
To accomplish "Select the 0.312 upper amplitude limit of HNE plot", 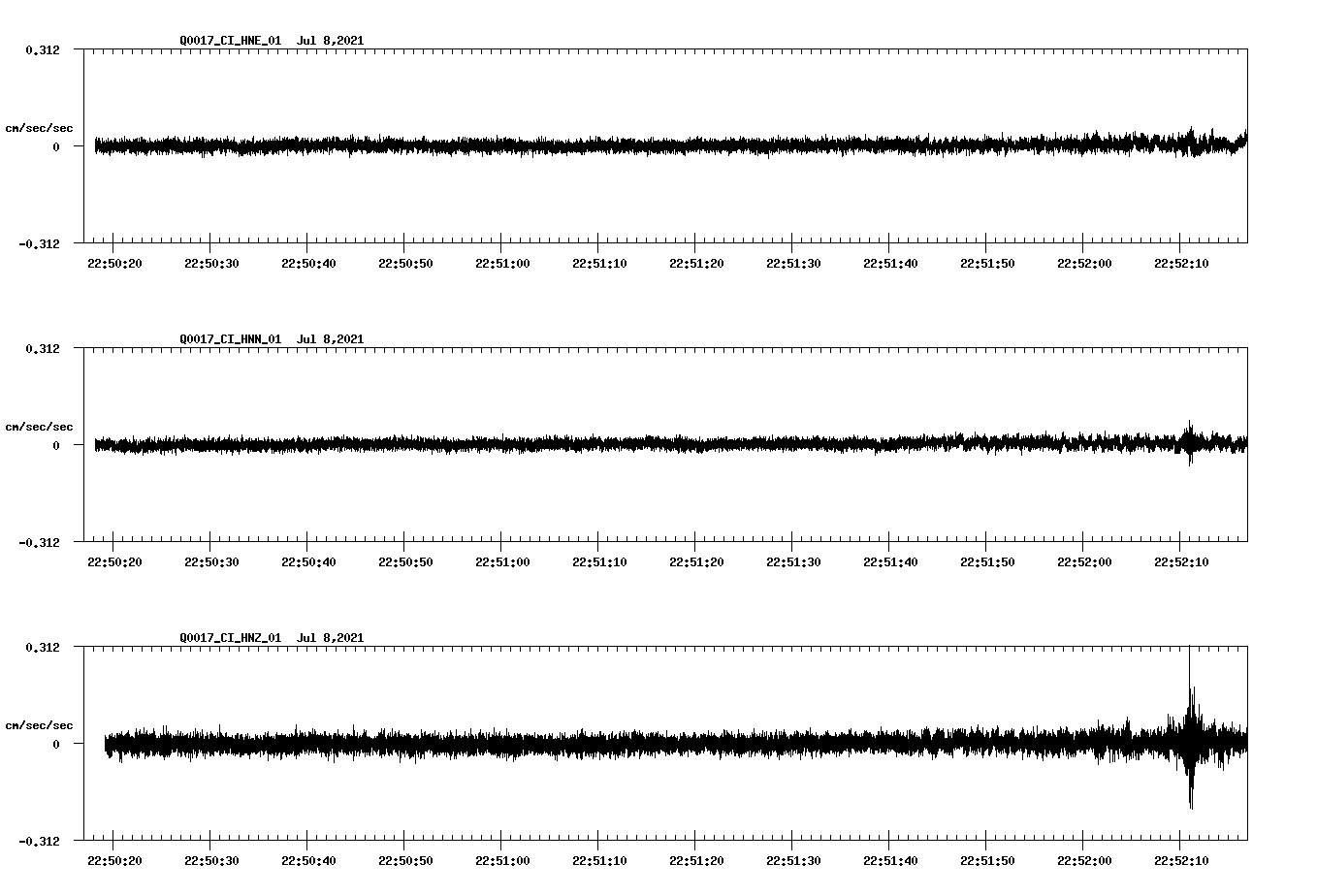I will pyautogui.click(x=45, y=50).
